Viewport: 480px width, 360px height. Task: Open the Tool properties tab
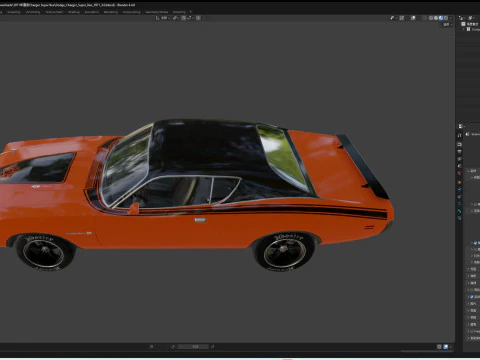(x=459, y=135)
